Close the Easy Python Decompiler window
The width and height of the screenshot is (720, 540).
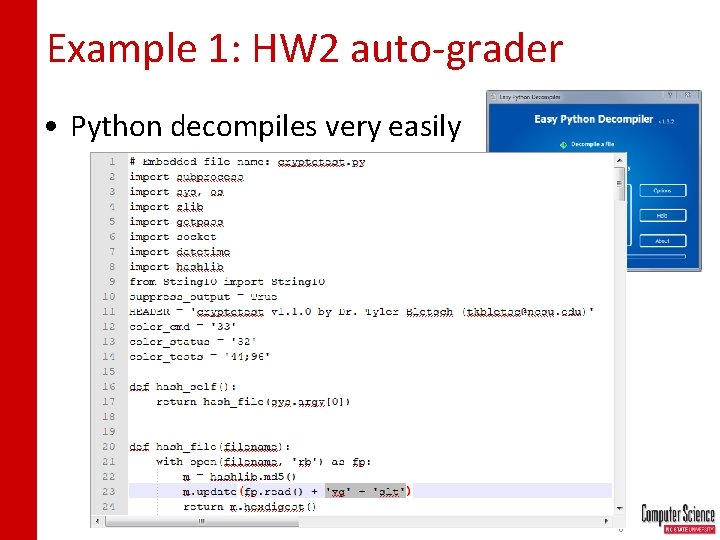click(x=687, y=95)
